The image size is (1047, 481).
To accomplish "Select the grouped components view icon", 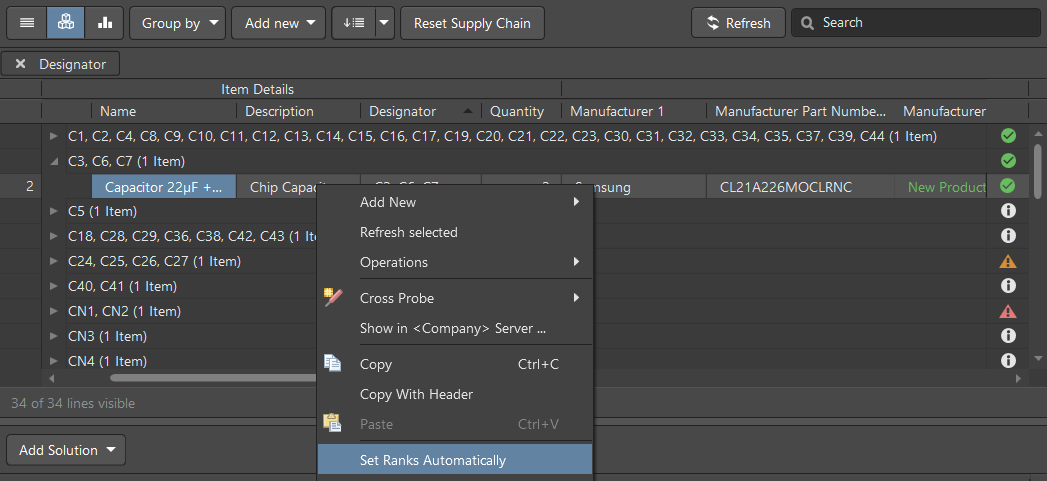I will 65,23.
